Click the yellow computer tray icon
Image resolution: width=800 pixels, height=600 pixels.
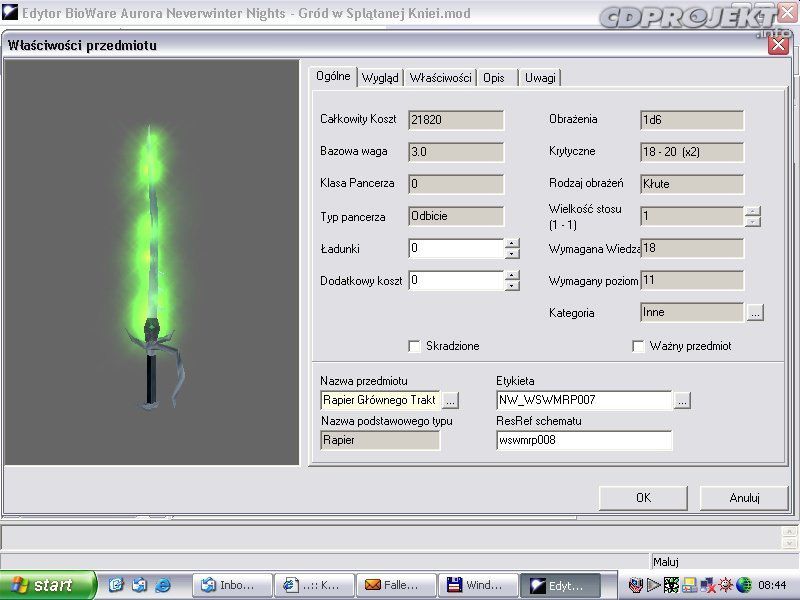(690, 585)
